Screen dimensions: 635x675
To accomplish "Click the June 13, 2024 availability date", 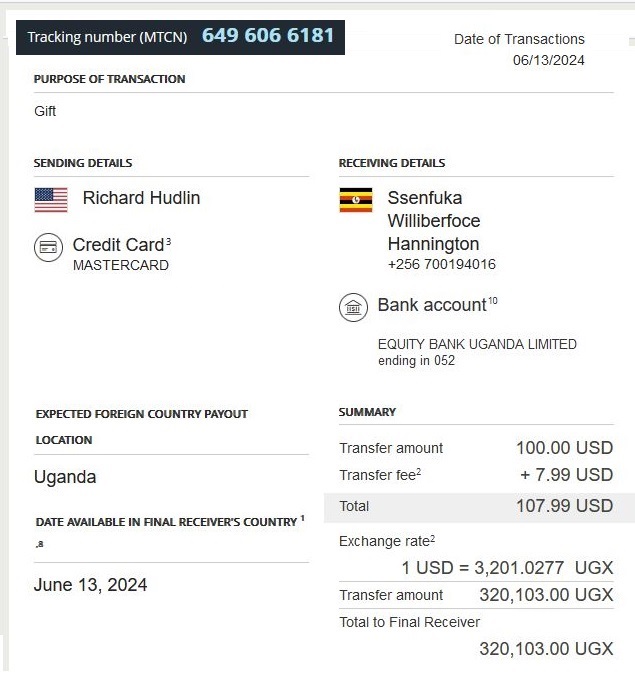I will tap(90, 585).
